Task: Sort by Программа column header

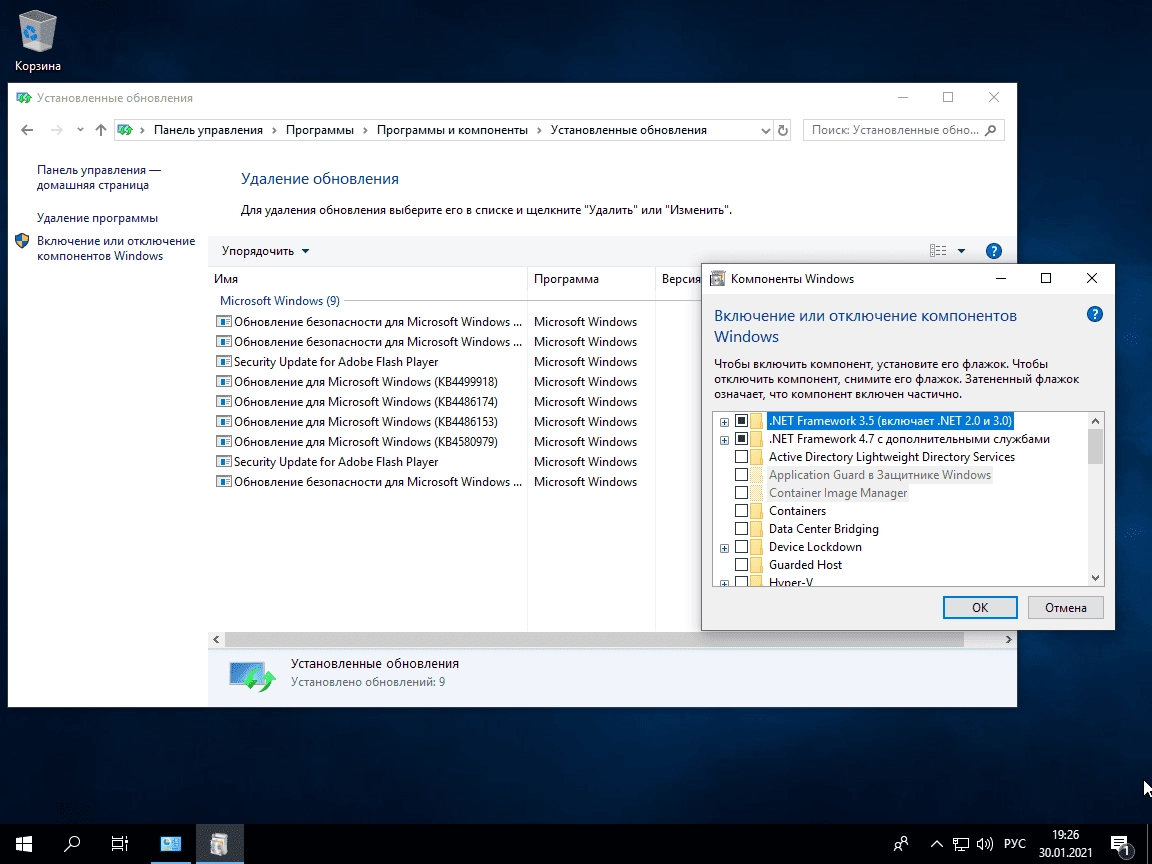Action: (x=591, y=279)
